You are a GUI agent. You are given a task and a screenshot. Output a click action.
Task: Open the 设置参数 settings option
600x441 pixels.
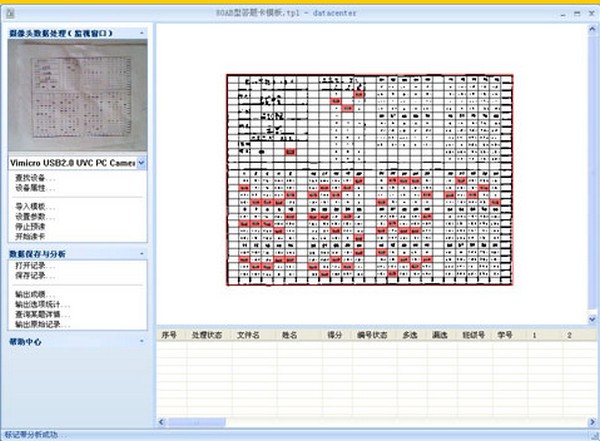click(x=35, y=217)
